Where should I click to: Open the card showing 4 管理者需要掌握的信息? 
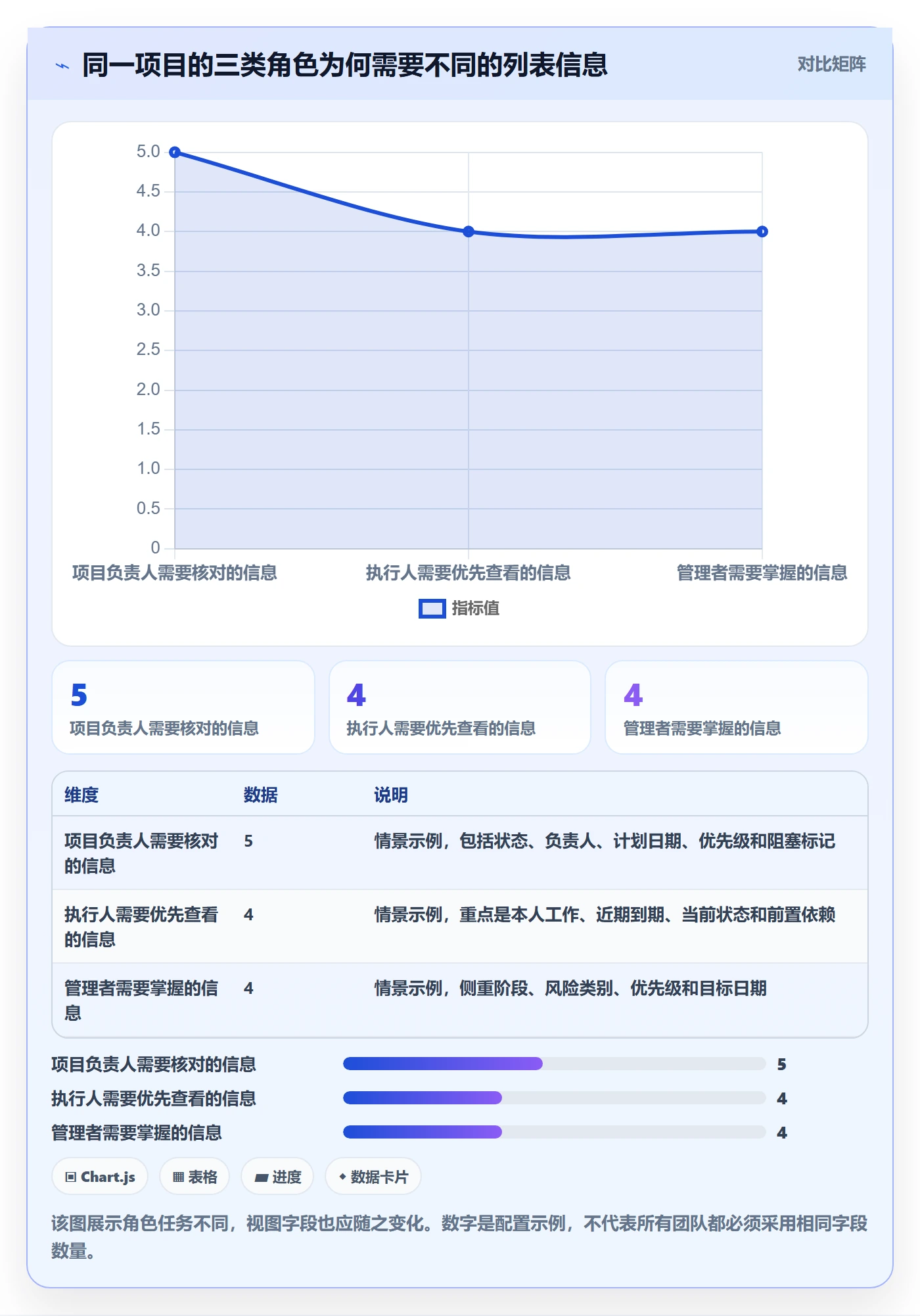[x=737, y=707]
